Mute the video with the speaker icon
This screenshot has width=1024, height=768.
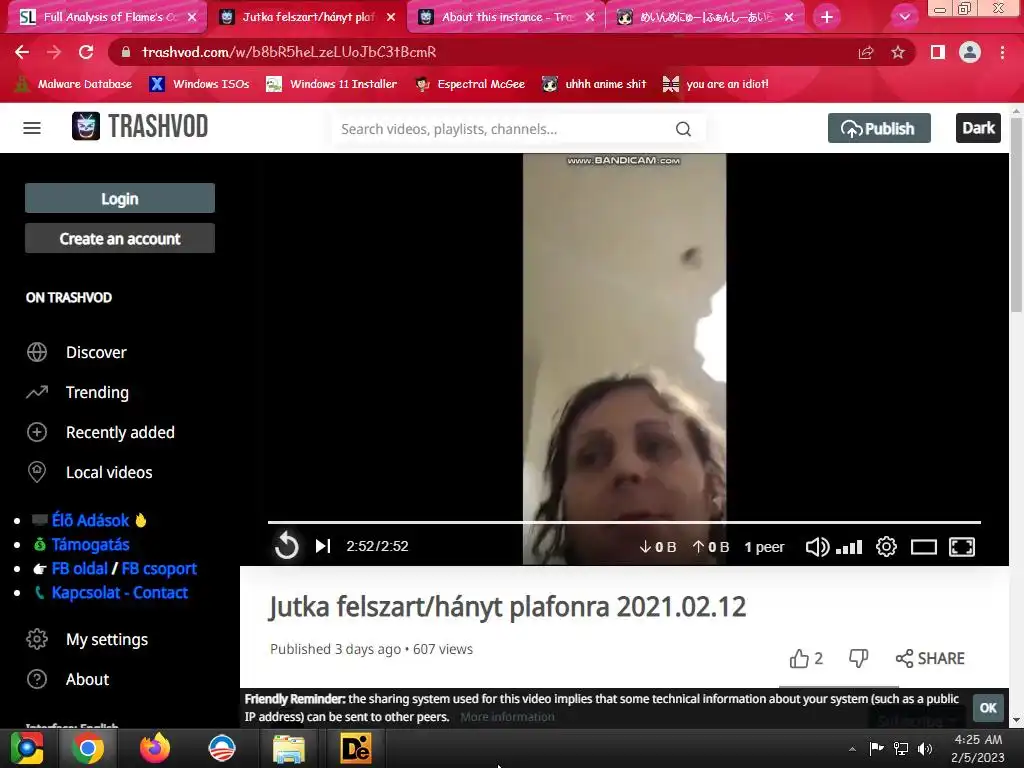tap(817, 547)
